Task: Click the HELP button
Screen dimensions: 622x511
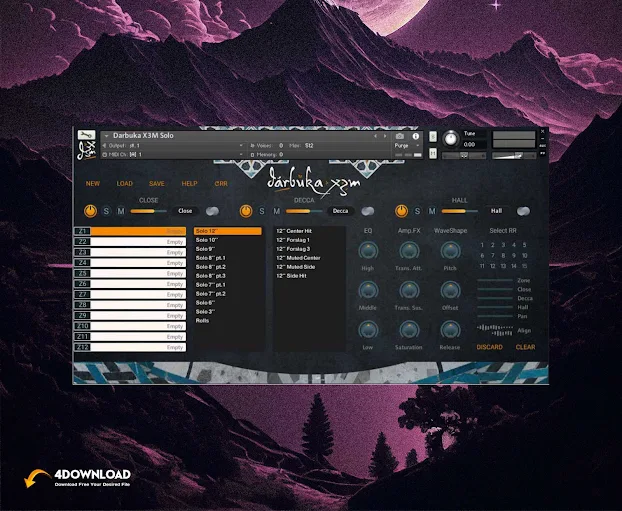Action: pyautogui.click(x=189, y=184)
